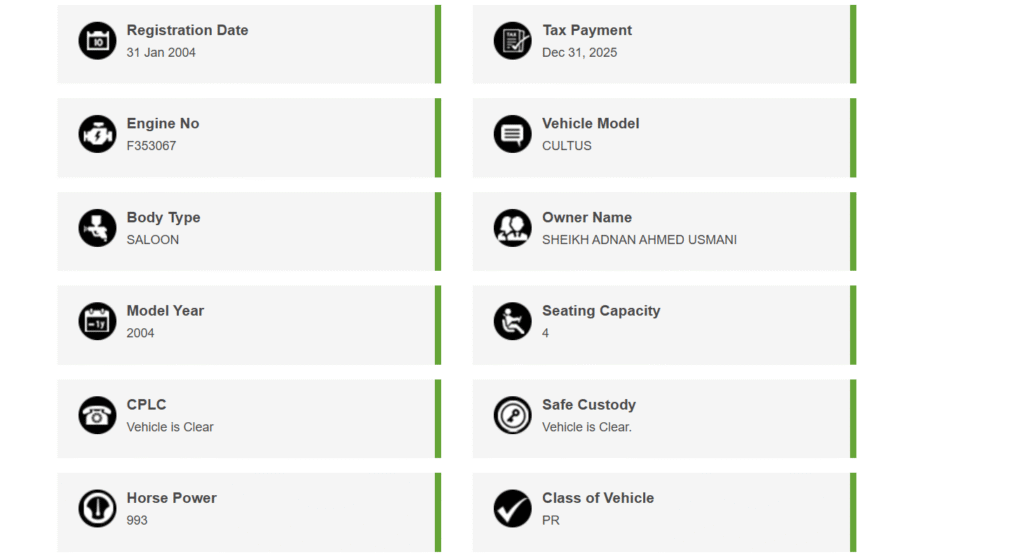This screenshot has height=559, width=1024.
Task: Select the SALOON body type value
Action: [x=152, y=240]
